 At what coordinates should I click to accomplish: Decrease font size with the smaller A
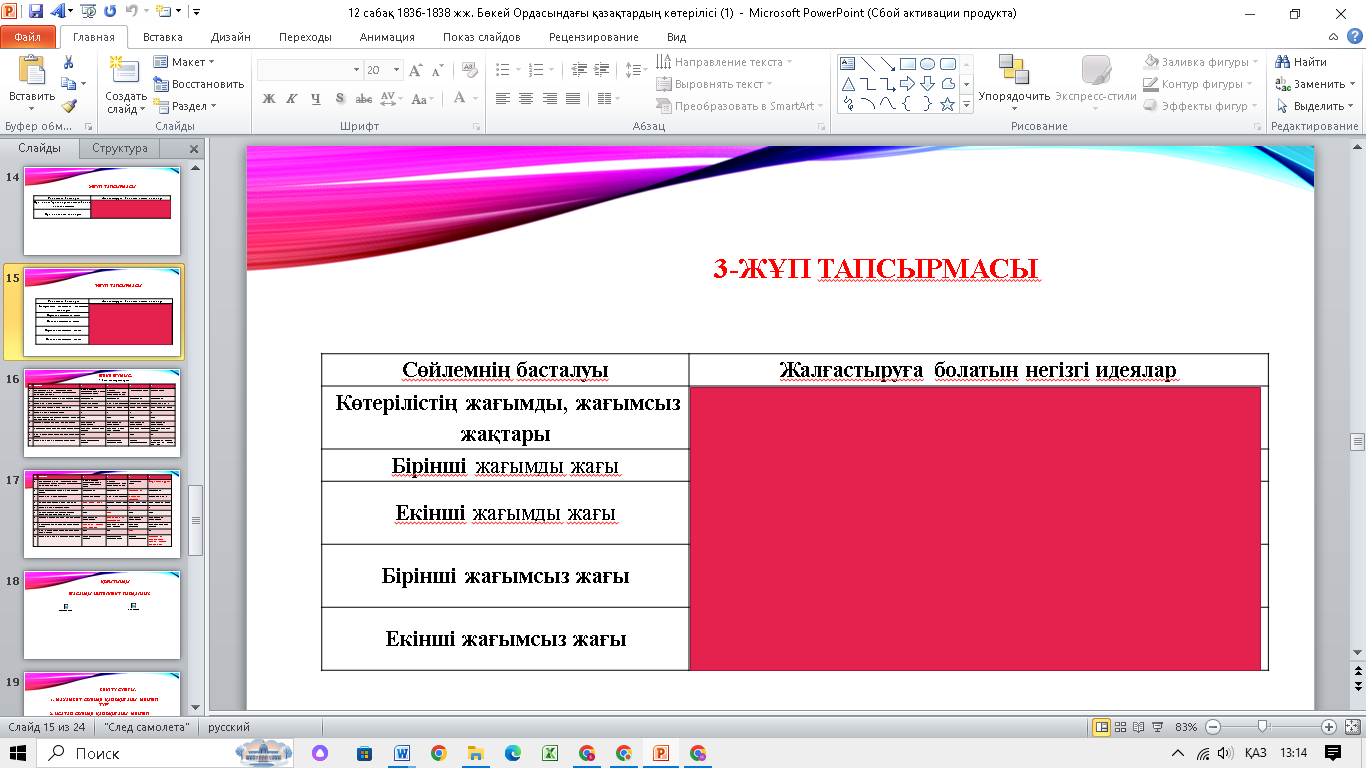click(436, 70)
